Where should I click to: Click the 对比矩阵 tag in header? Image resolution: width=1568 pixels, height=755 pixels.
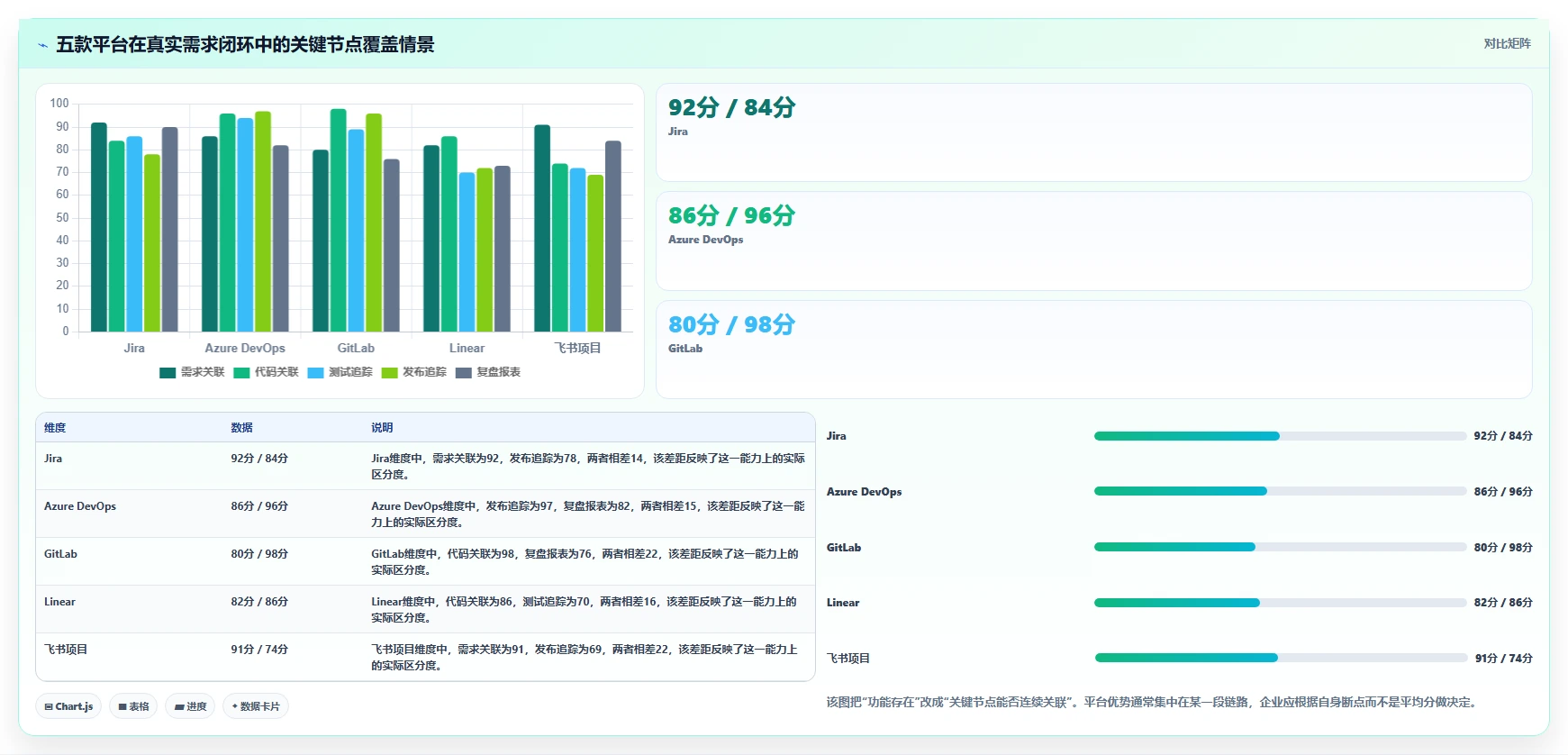click(x=1507, y=43)
